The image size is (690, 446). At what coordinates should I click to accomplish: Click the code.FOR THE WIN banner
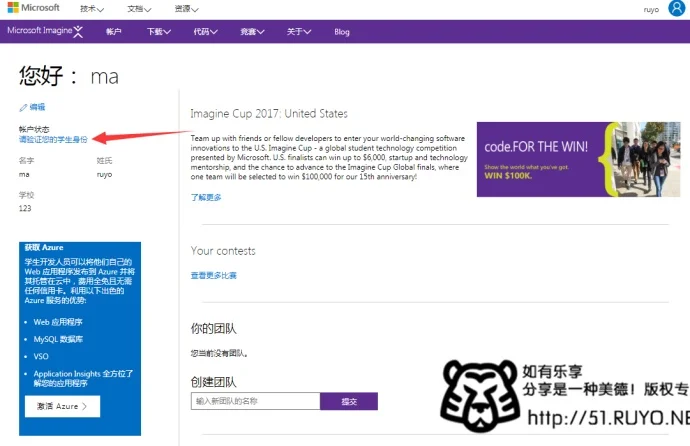point(578,159)
